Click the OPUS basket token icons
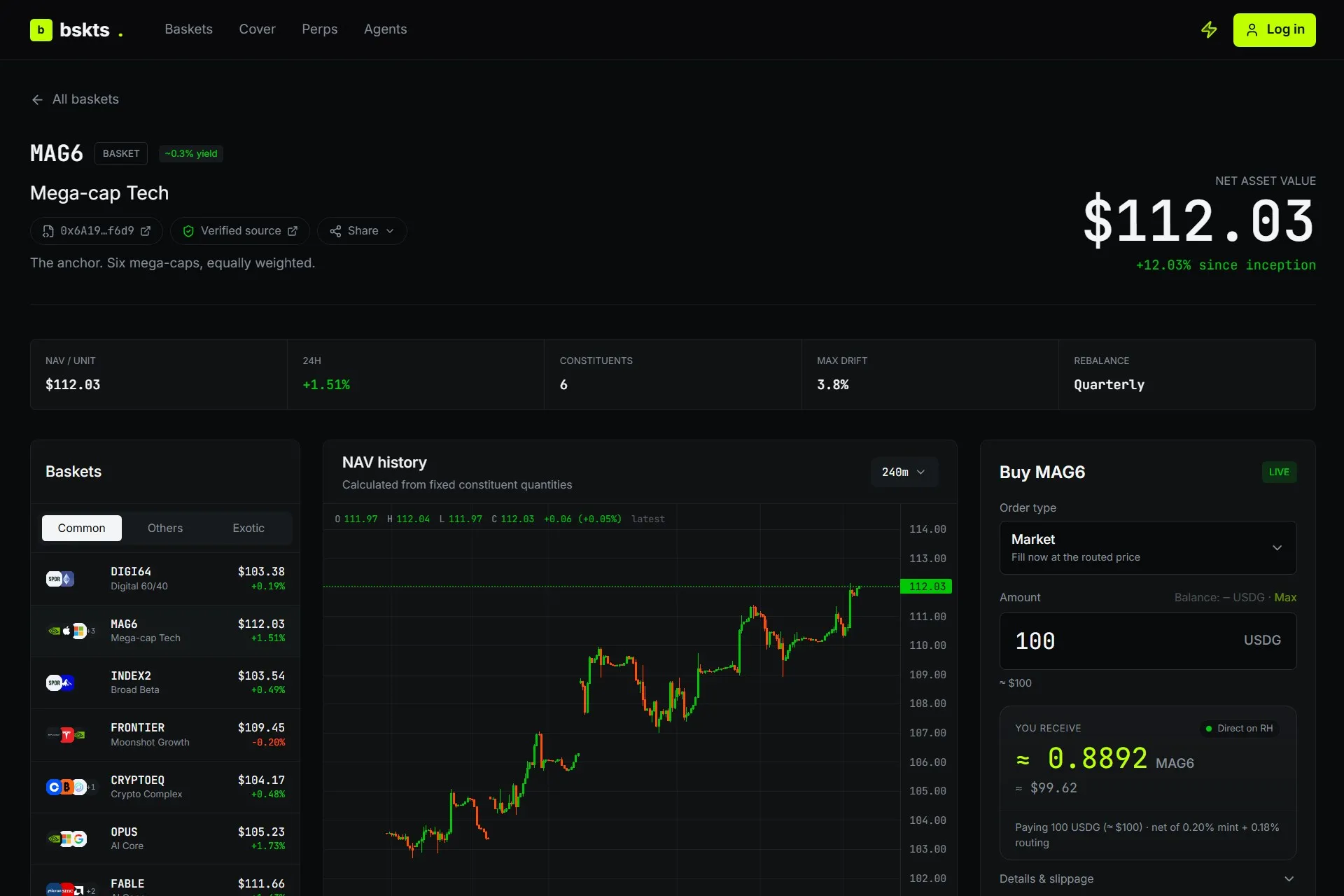 (x=66, y=839)
